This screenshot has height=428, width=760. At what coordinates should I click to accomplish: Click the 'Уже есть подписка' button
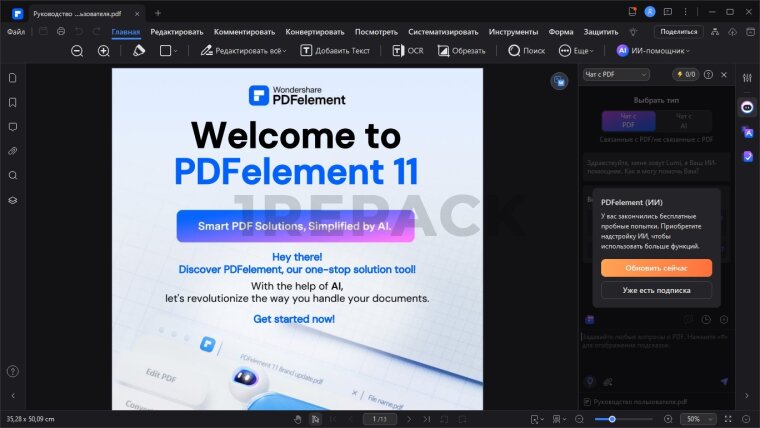(656, 290)
